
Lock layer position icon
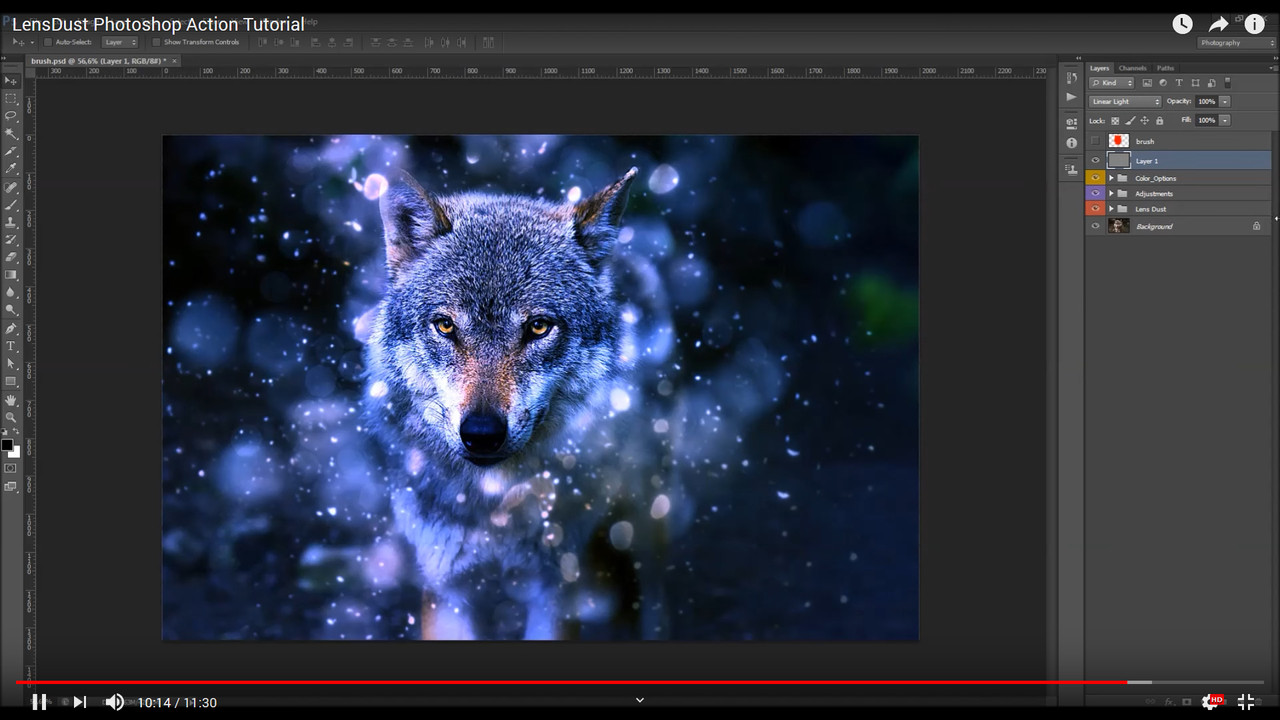(x=1145, y=120)
